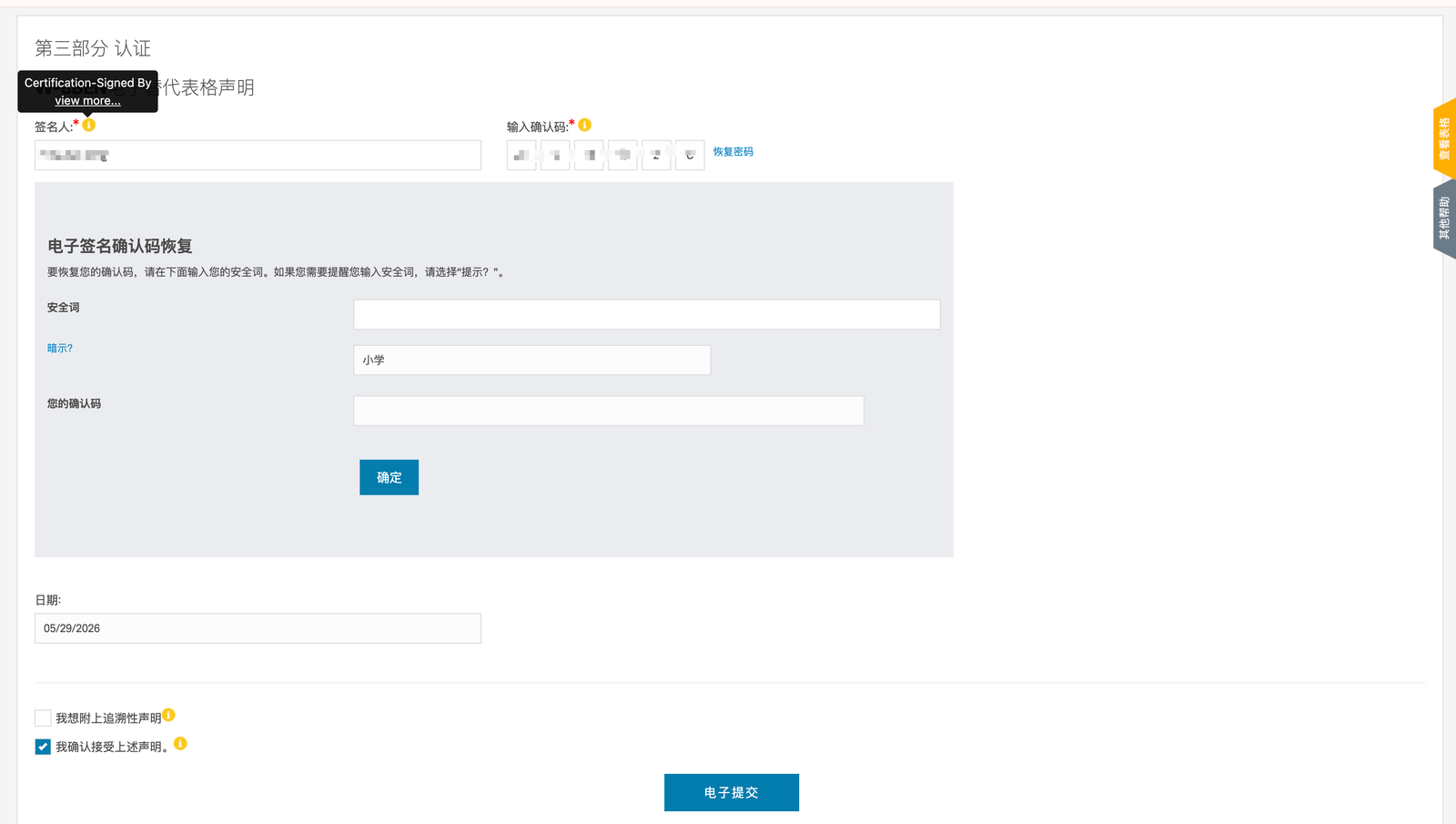
Task: Focus the 您的确认码 input field
Action: [x=609, y=411]
